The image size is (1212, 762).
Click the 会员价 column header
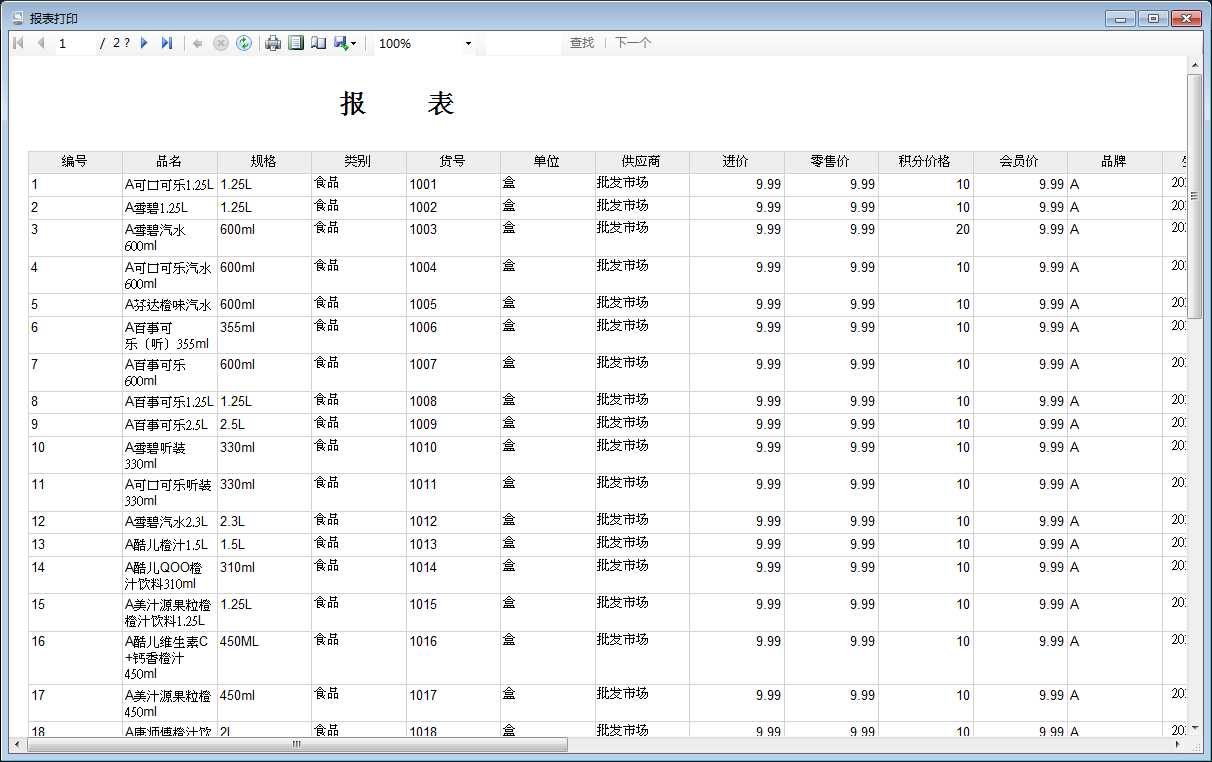point(1020,162)
